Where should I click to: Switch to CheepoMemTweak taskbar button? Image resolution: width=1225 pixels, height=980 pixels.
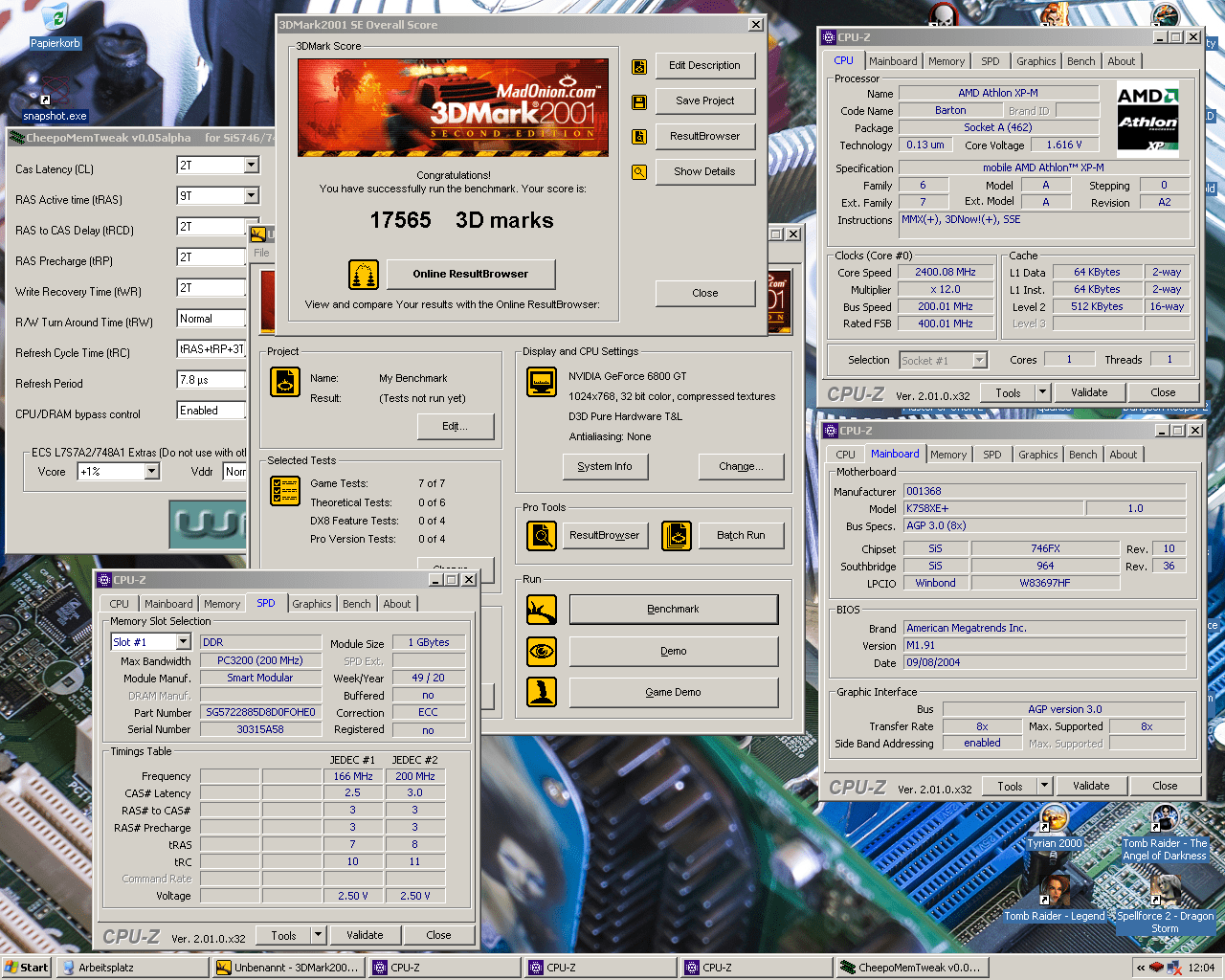[911, 968]
